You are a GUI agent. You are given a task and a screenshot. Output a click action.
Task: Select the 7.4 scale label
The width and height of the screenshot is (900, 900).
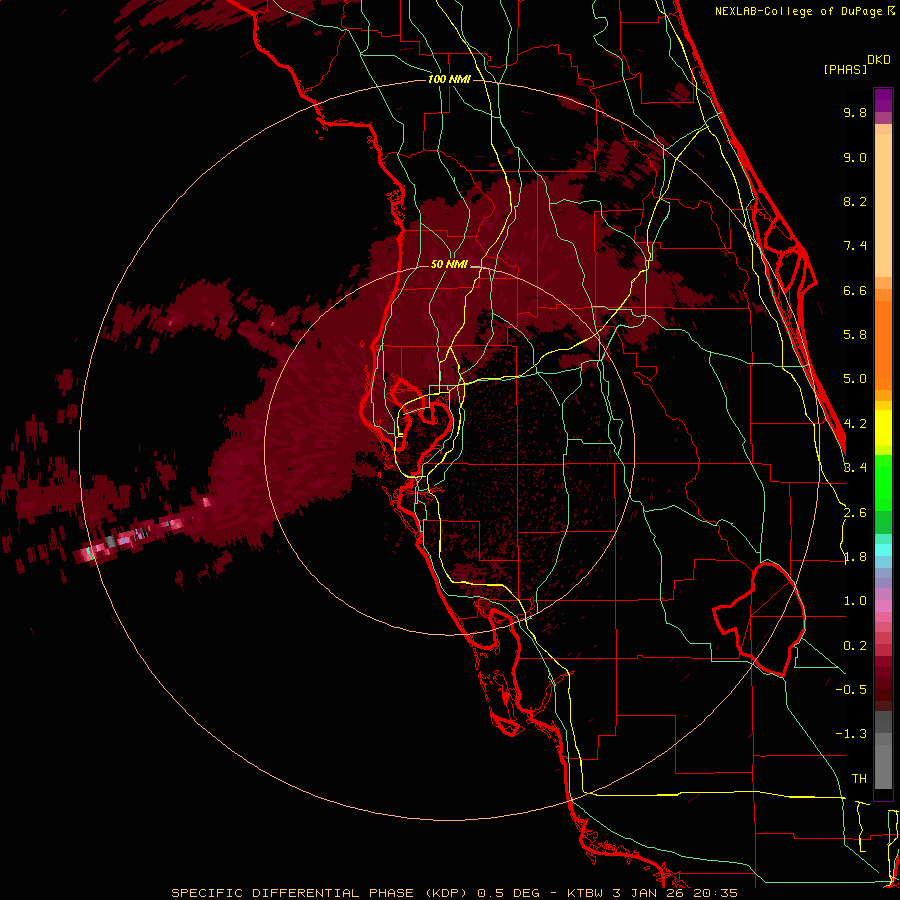[x=855, y=246]
